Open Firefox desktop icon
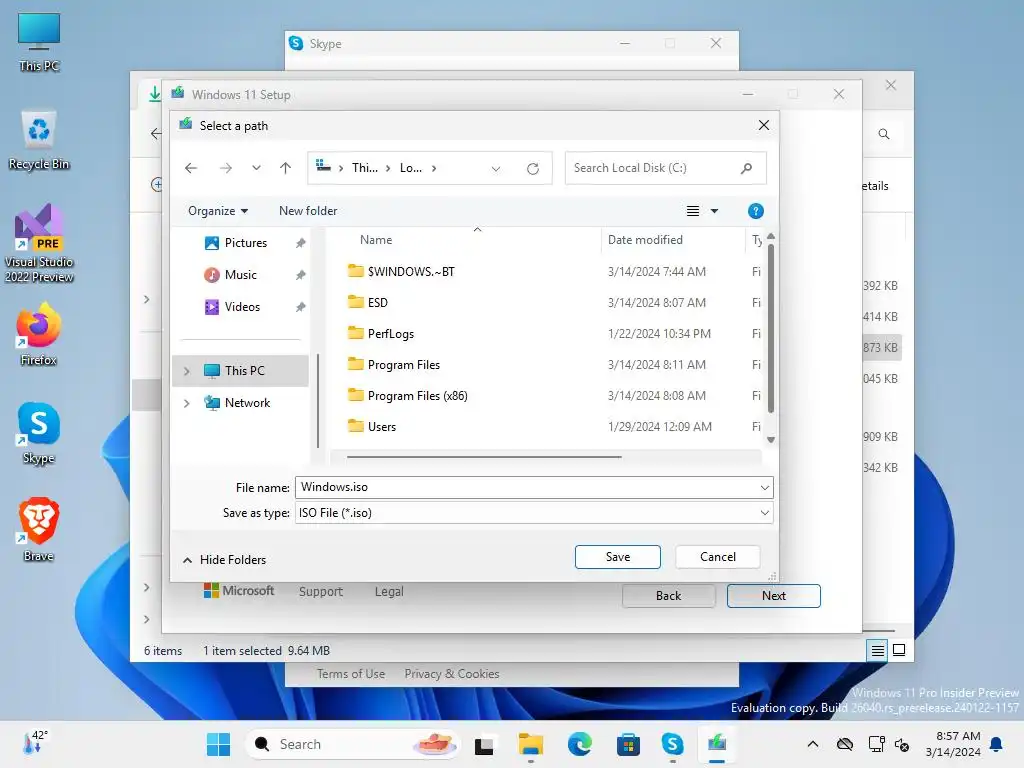Image resolution: width=1024 pixels, height=768 pixels. point(39,334)
